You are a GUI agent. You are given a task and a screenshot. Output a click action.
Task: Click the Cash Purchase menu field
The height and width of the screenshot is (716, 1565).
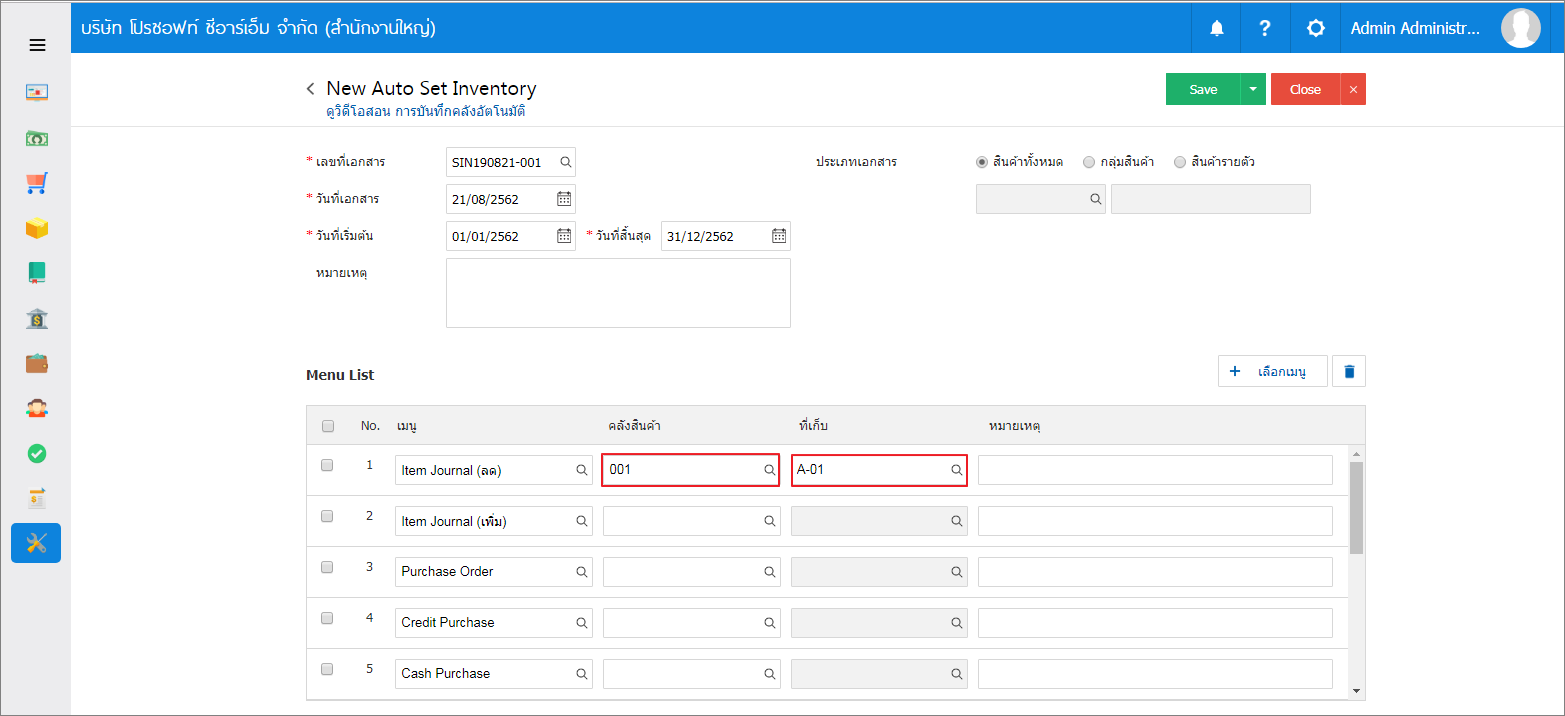[494, 674]
